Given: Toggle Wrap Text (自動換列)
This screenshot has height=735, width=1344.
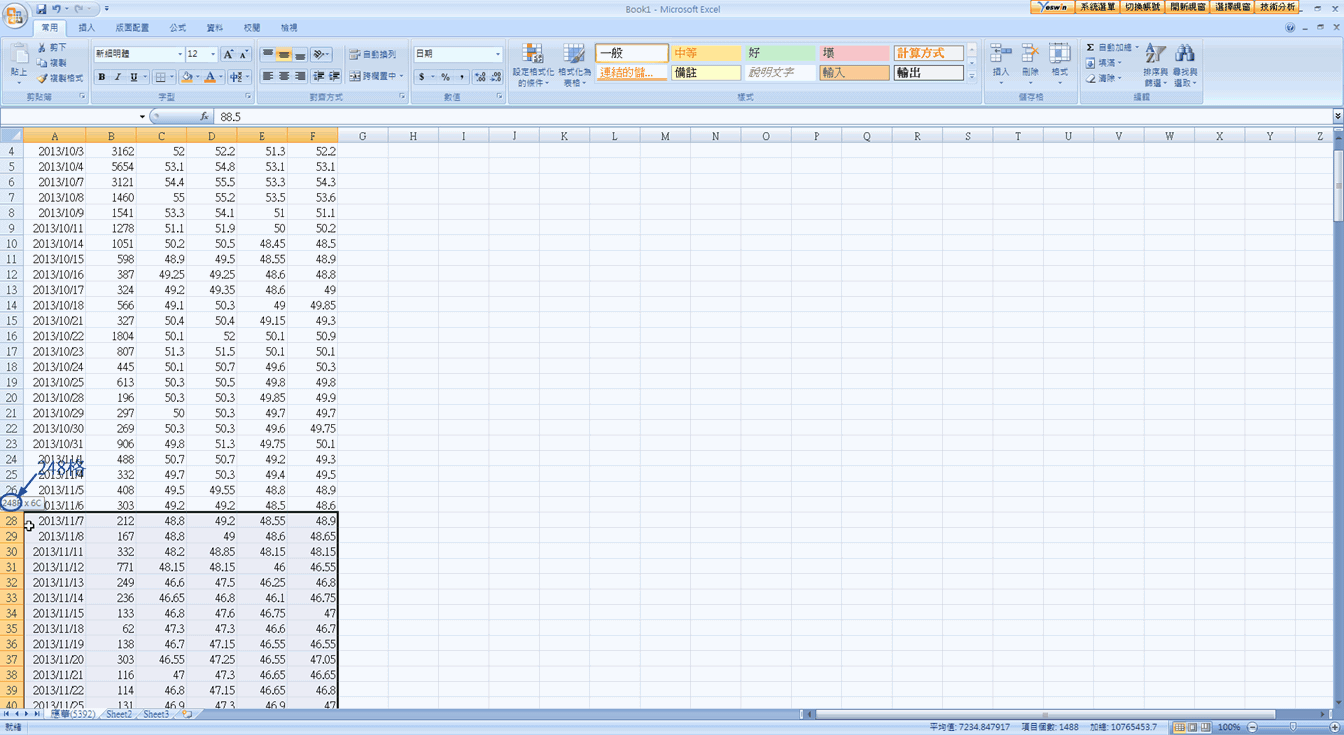Looking at the screenshot, I should (x=372, y=54).
